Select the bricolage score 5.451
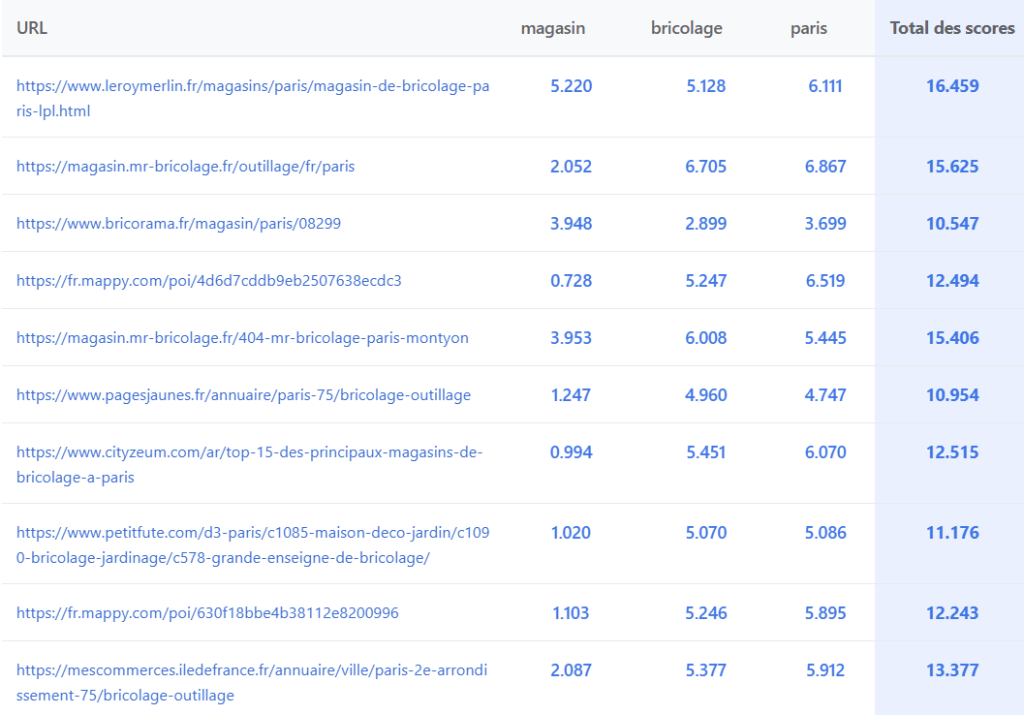 point(706,452)
